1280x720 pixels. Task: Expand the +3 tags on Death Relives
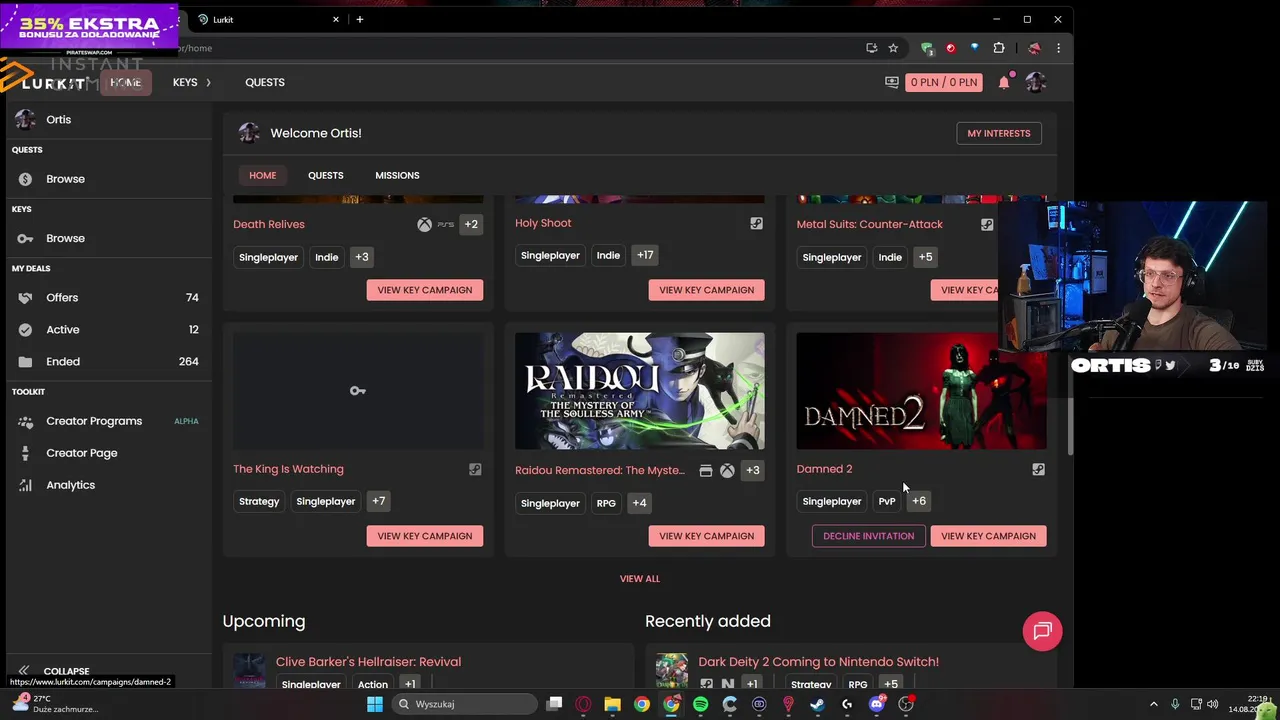(x=362, y=257)
